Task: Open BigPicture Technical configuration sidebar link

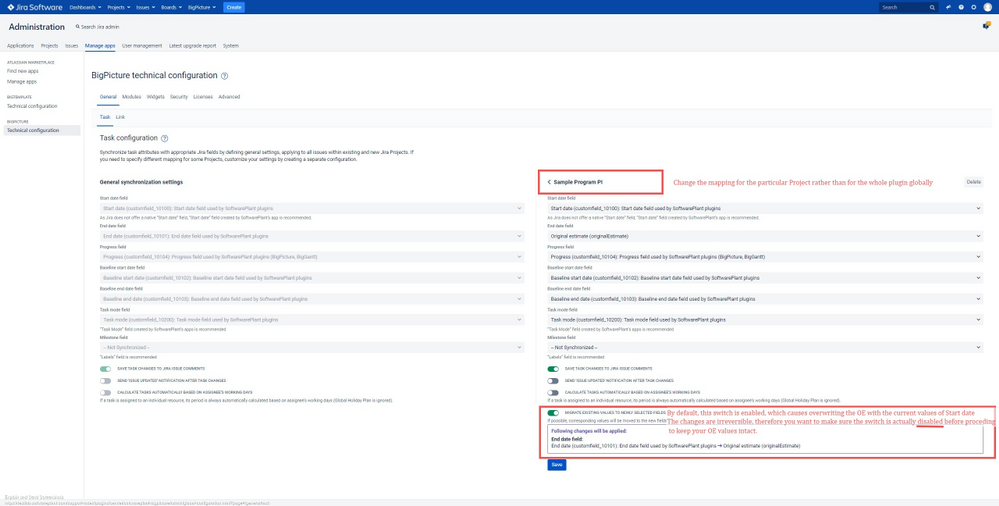Action: [42, 130]
